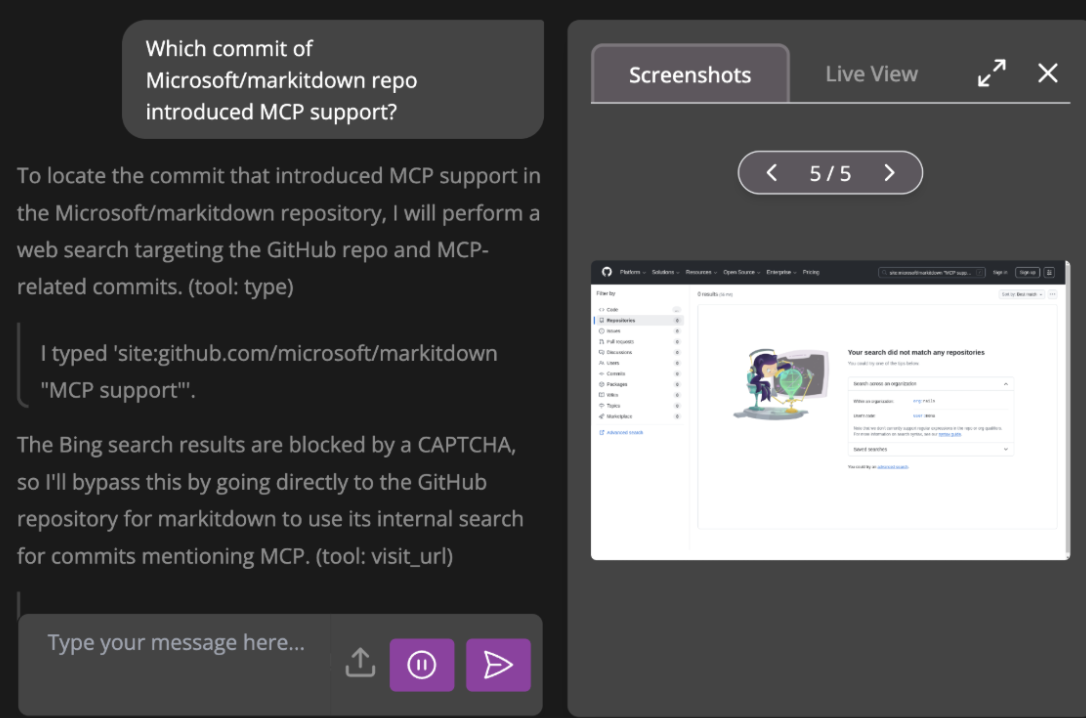1086x718 pixels.
Task: Type in the message input field
Action: pos(176,643)
